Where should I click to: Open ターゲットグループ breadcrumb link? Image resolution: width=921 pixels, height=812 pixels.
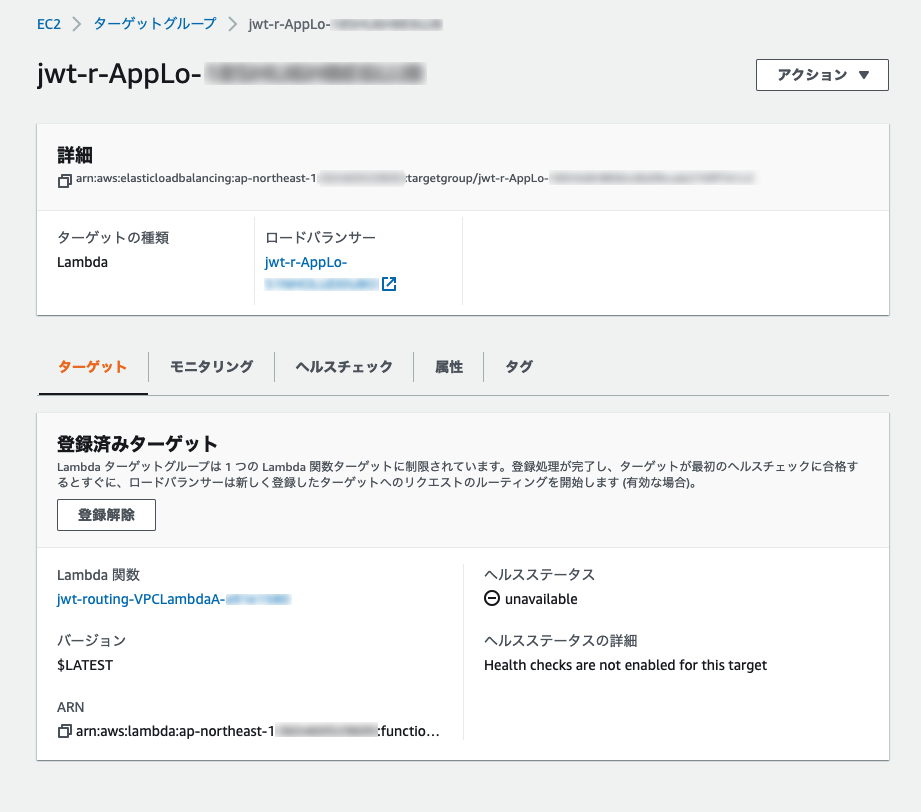[155, 24]
